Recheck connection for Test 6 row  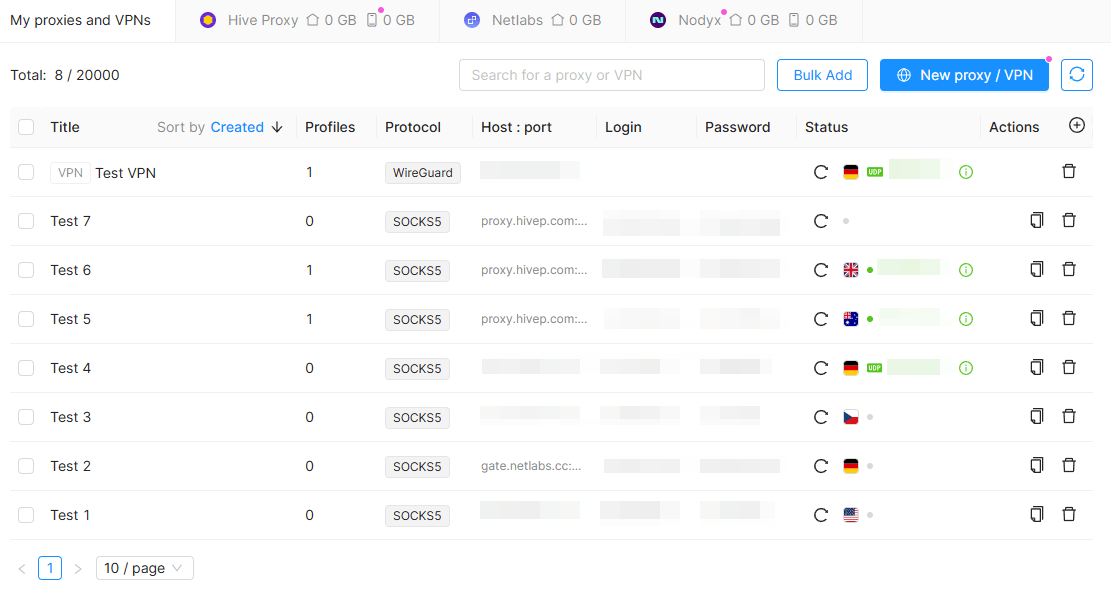[820, 270]
